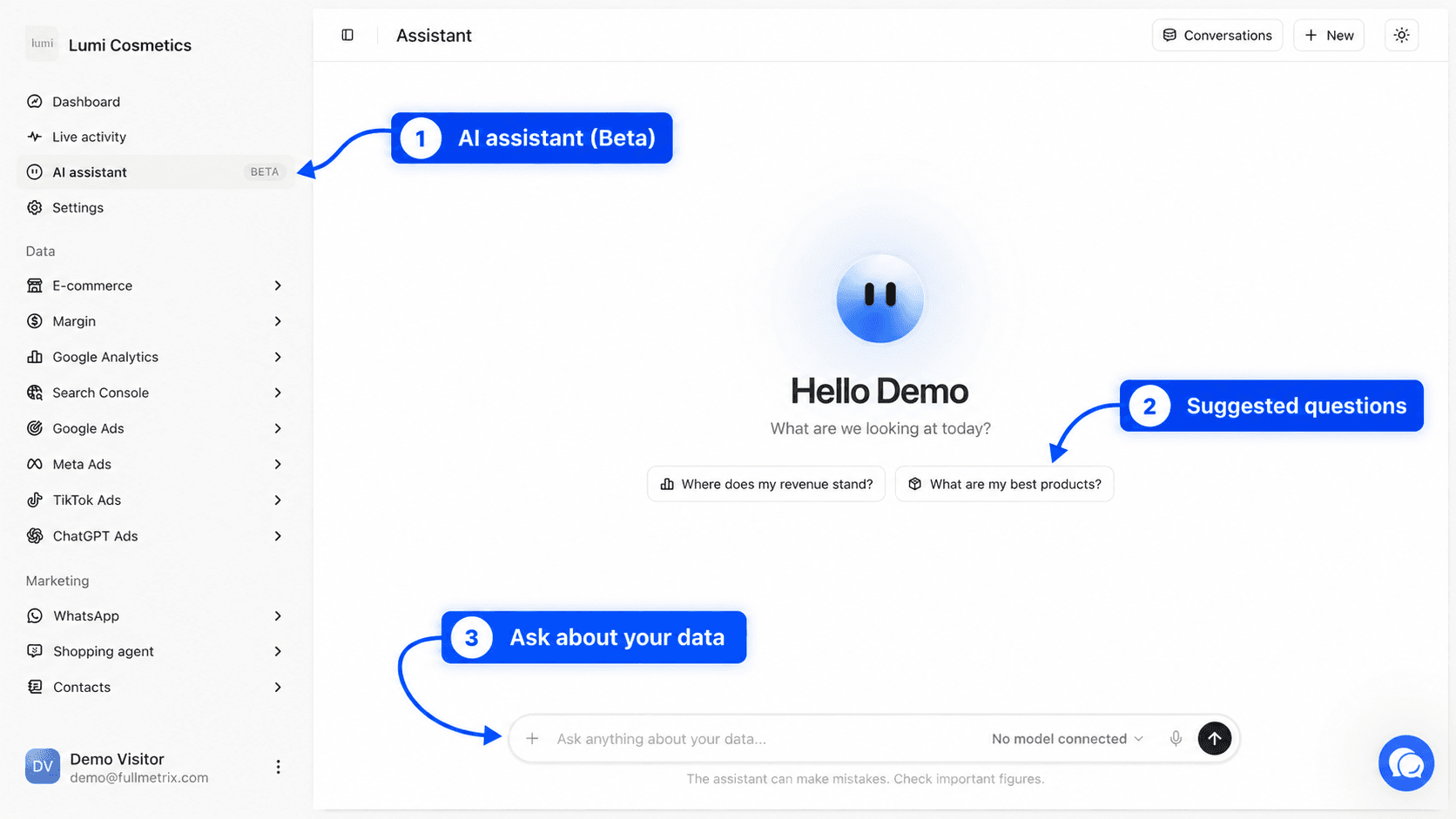This screenshot has width=1456, height=819.
Task: Send message with the arrow button
Action: pos(1215,738)
